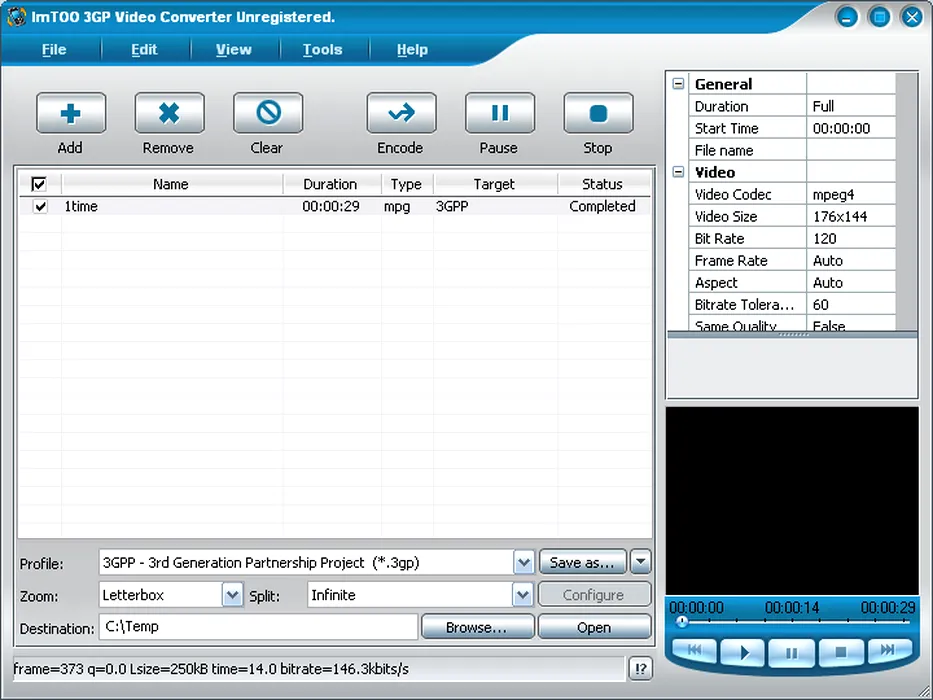933x700 pixels.
Task: Click the ImTOO app logo in the title bar
Action: [17, 17]
